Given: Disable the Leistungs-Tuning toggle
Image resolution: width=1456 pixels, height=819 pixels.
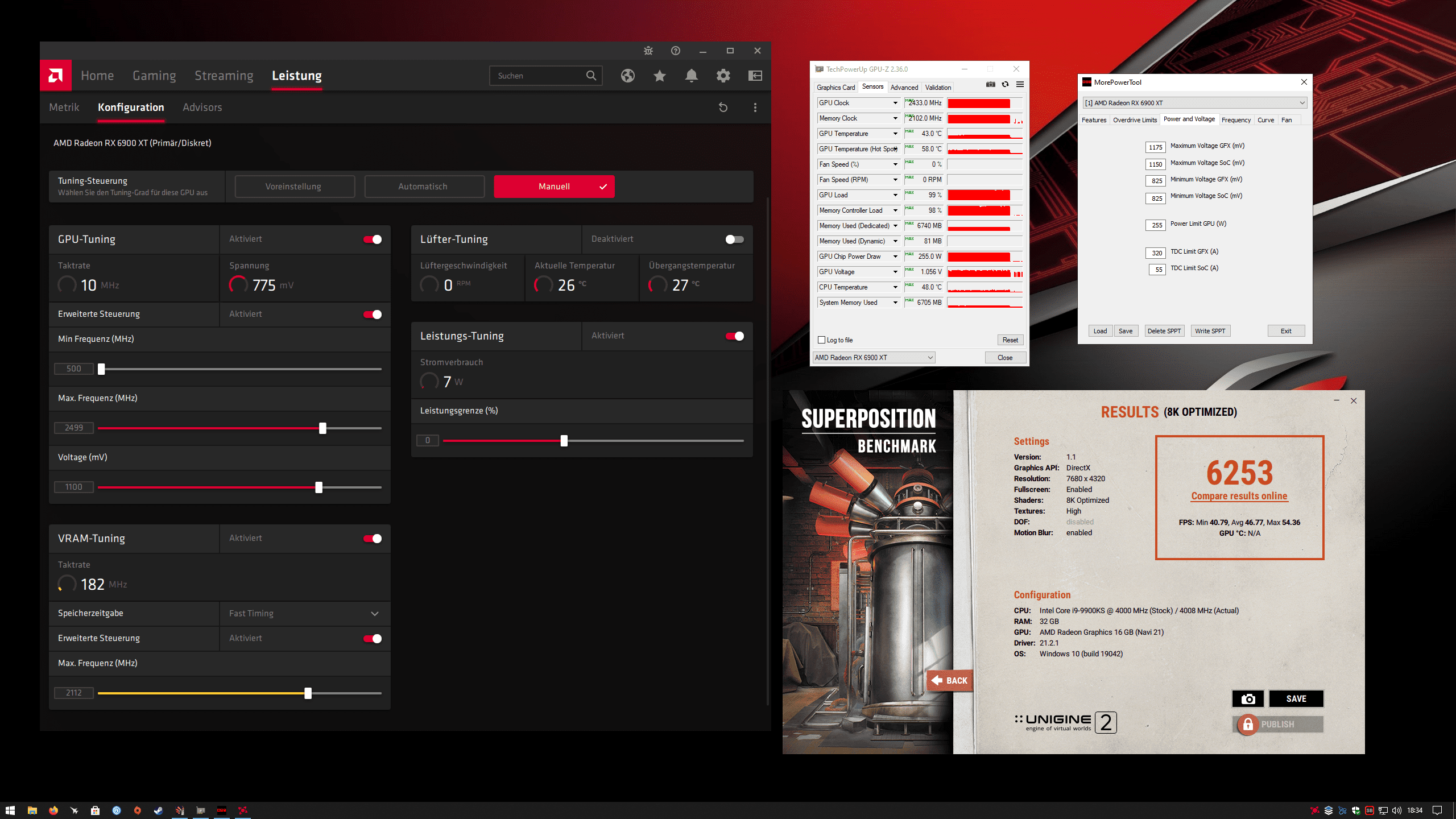Looking at the screenshot, I should pyautogui.click(x=734, y=336).
